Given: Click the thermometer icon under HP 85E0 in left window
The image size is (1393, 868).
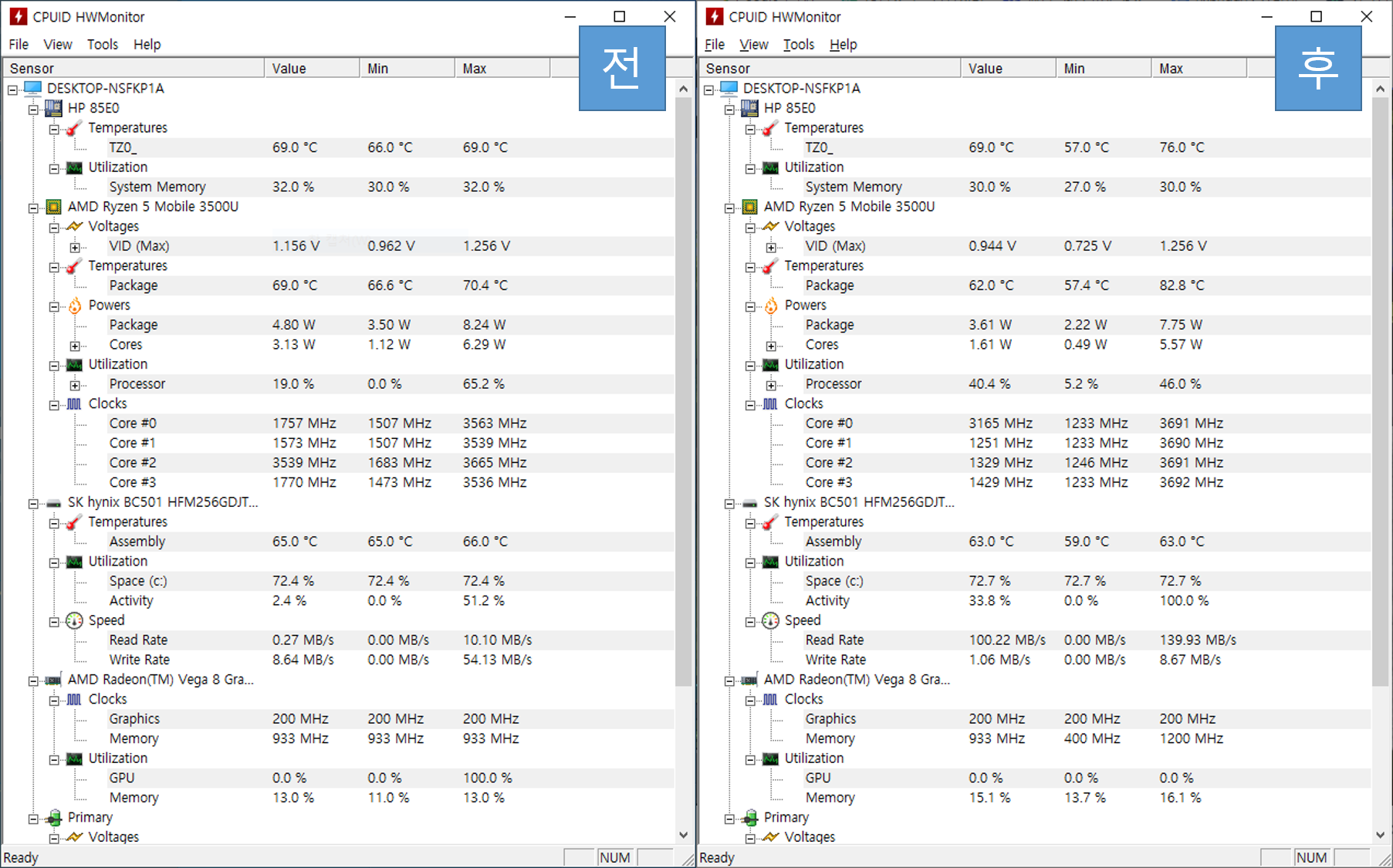Looking at the screenshot, I should coord(74,128).
